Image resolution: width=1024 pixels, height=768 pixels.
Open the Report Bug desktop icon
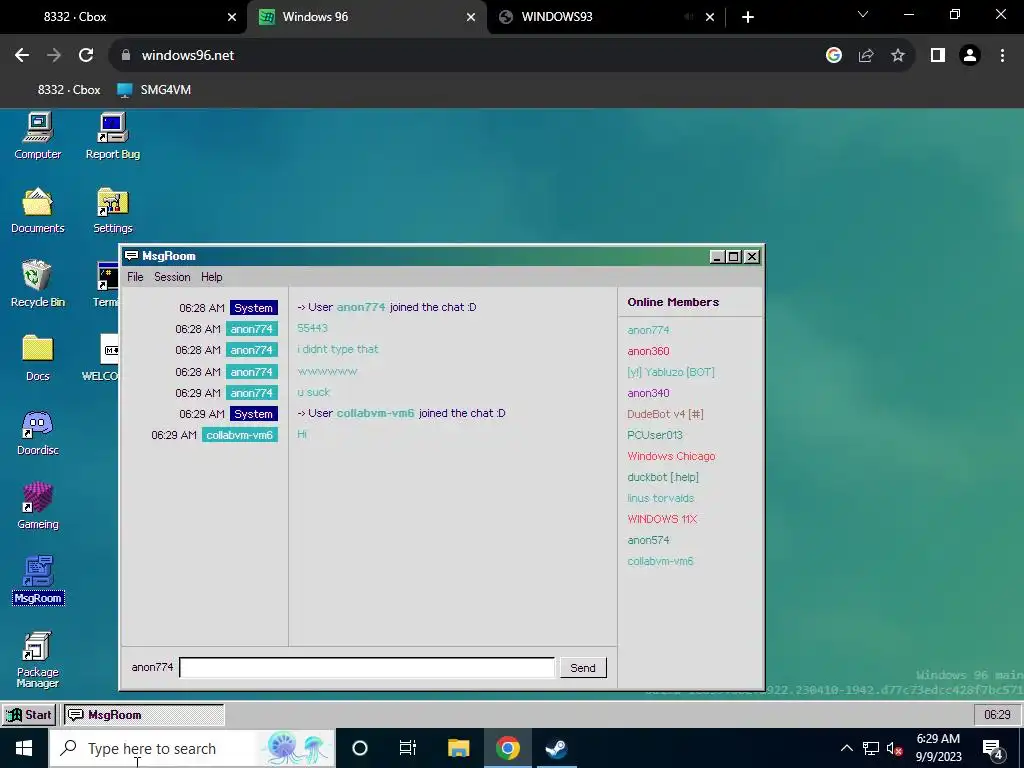point(112,136)
